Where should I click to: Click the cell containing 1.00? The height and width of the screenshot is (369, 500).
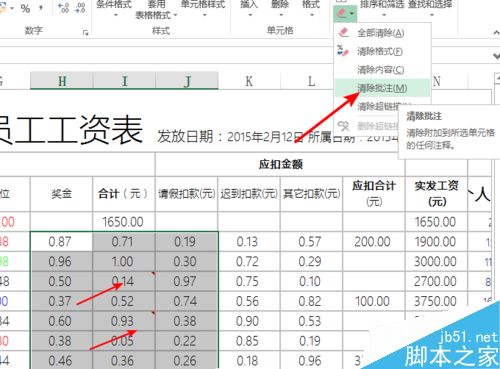point(124,262)
